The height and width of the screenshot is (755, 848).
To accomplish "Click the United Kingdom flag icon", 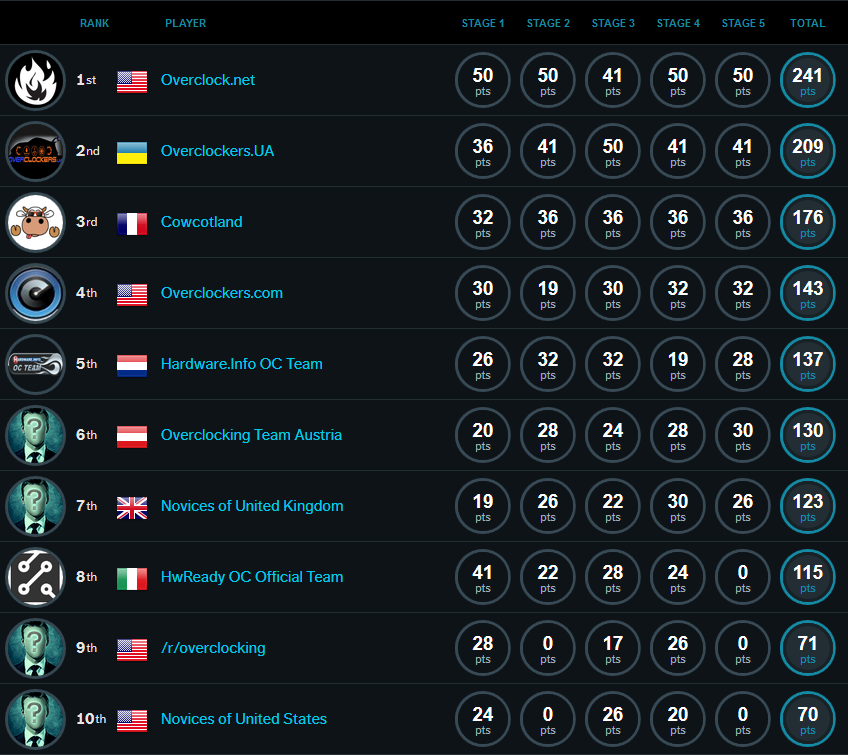I will [x=132, y=508].
